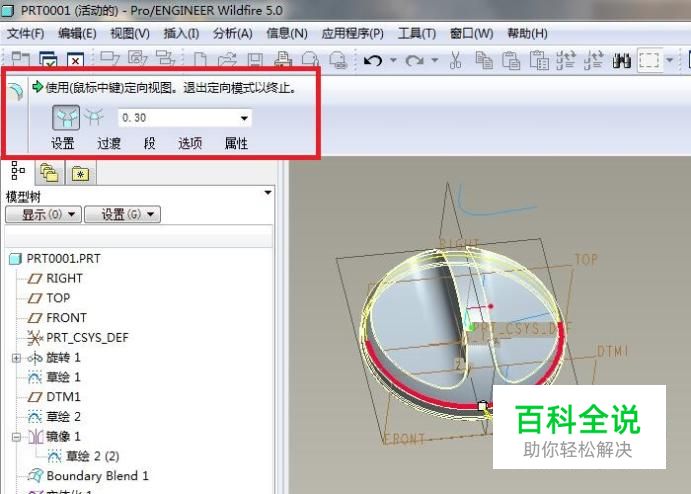The height and width of the screenshot is (494, 691).
Task: Open the 段 panel in round dashboard
Action: tap(149, 143)
